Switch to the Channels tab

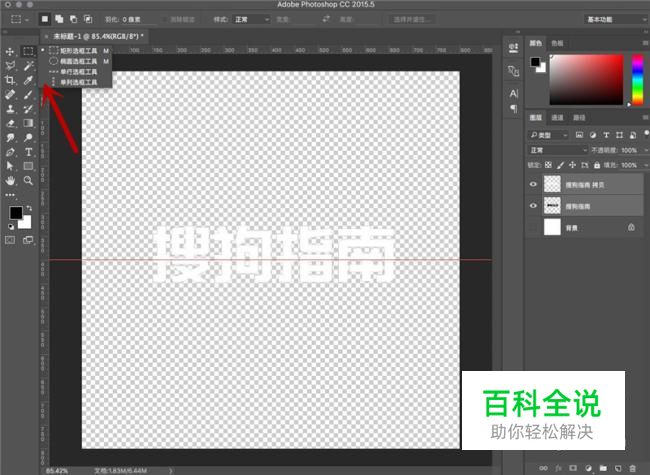pos(557,117)
